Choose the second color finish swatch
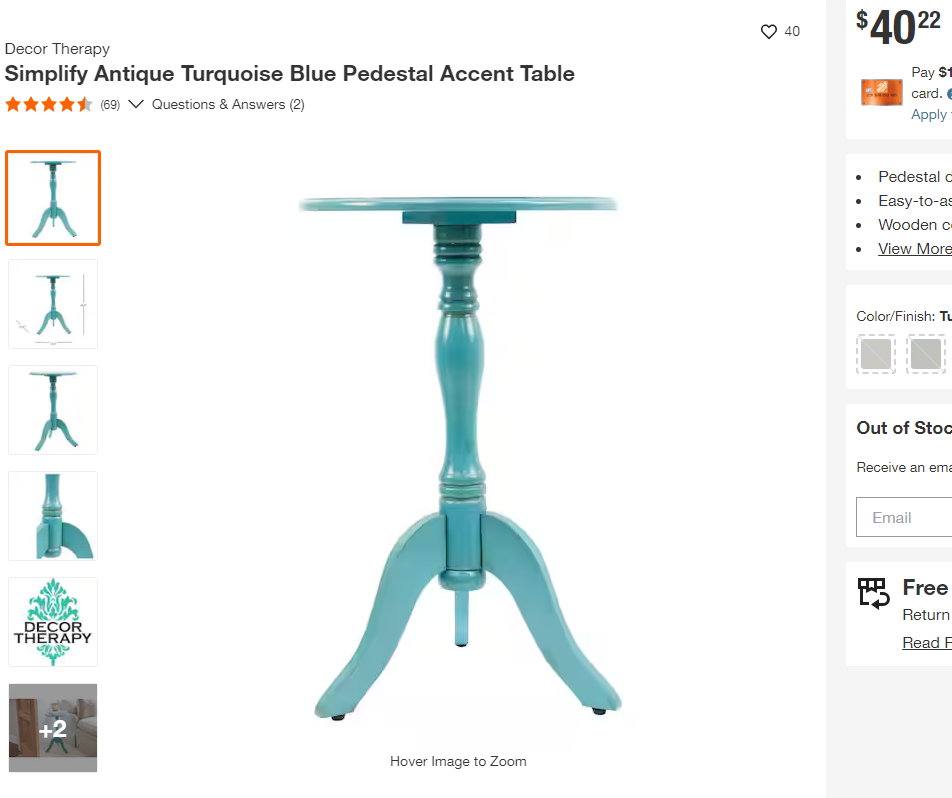952x798 pixels. (926, 354)
